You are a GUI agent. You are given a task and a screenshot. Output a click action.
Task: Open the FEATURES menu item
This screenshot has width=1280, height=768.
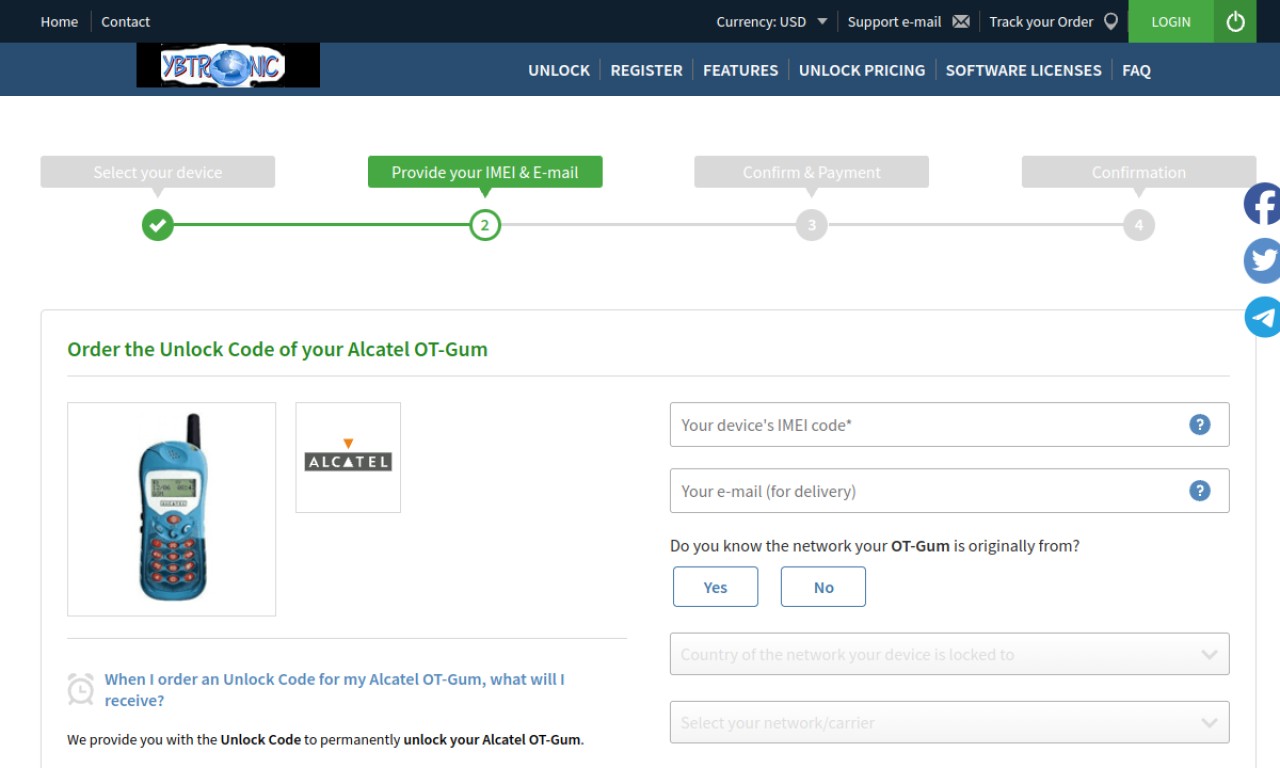click(740, 70)
